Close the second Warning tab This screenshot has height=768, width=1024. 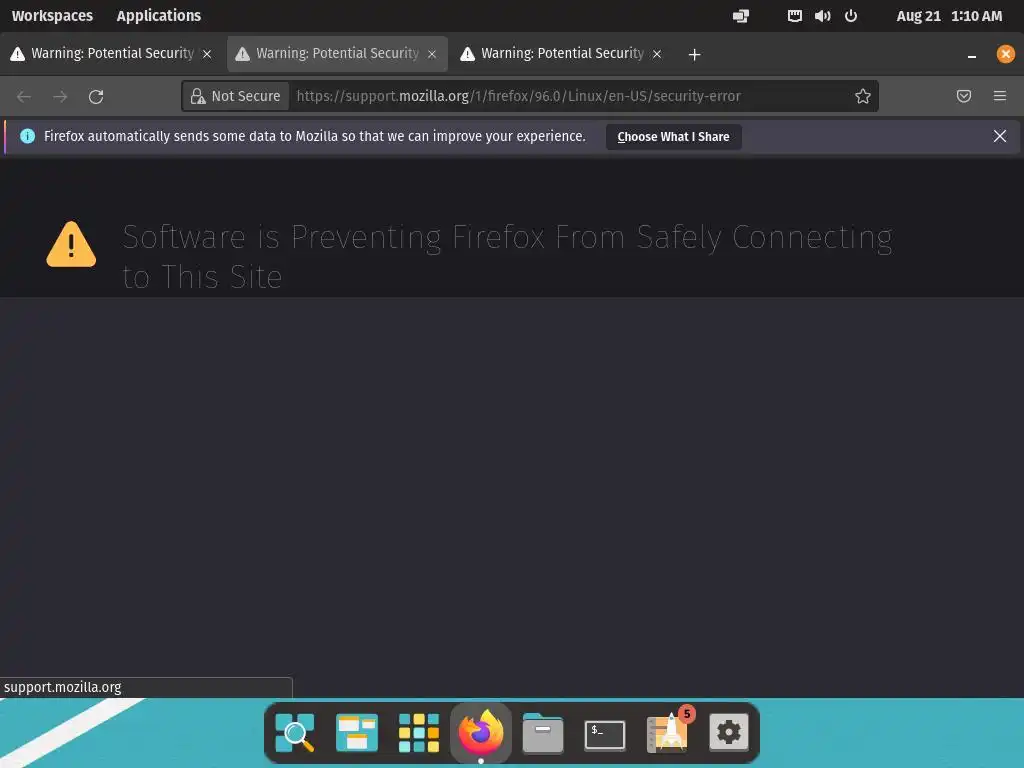click(x=432, y=54)
